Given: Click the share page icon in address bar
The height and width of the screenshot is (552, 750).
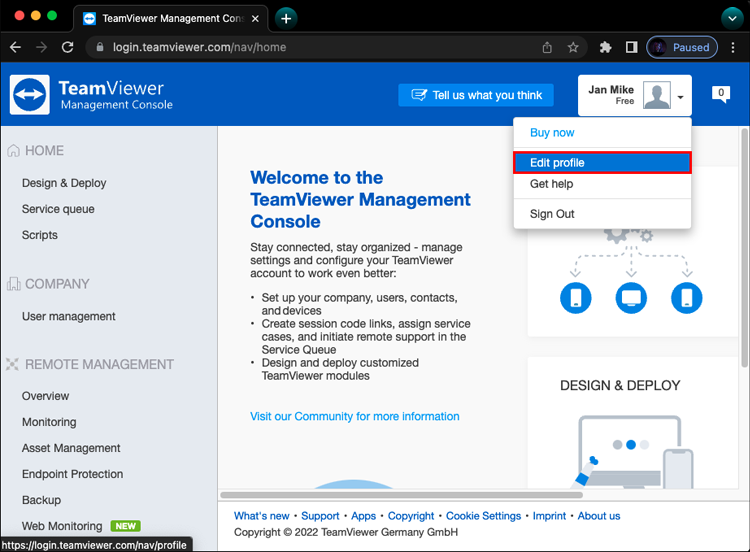Looking at the screenshot, I should coord(547,47).
